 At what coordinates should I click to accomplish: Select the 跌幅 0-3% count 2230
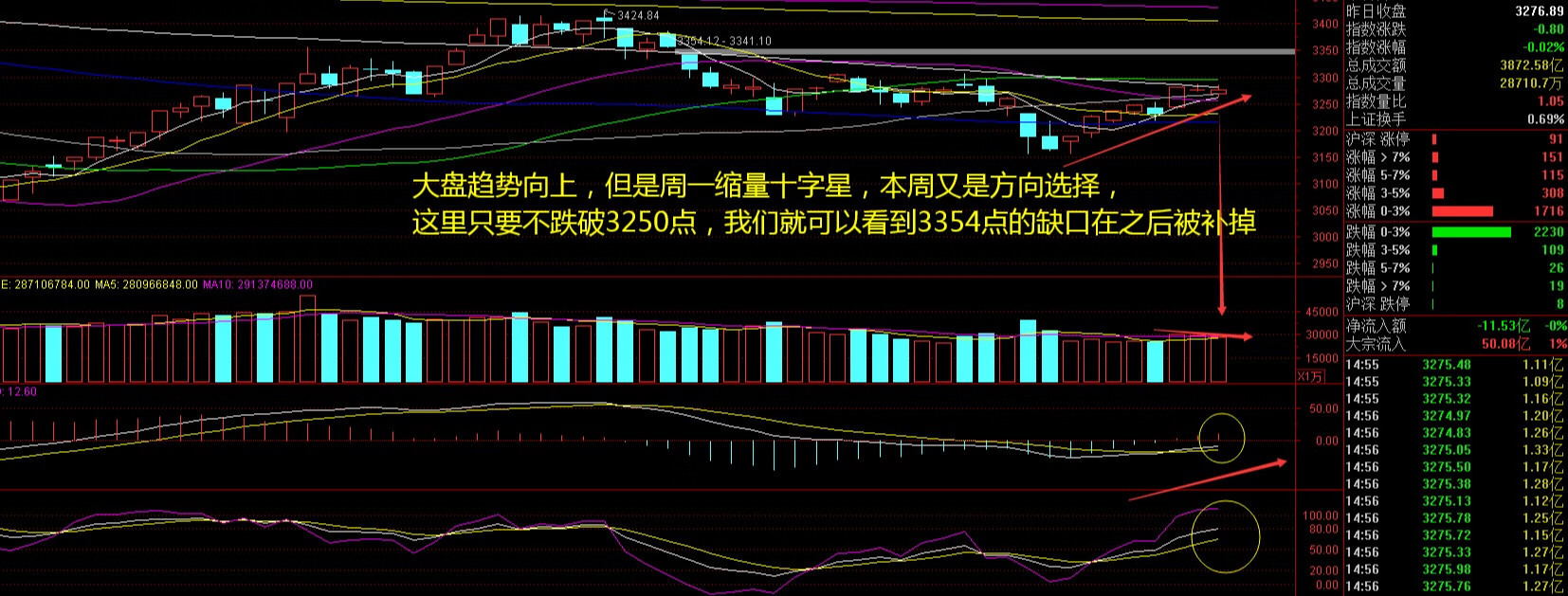pos(1549,232)
